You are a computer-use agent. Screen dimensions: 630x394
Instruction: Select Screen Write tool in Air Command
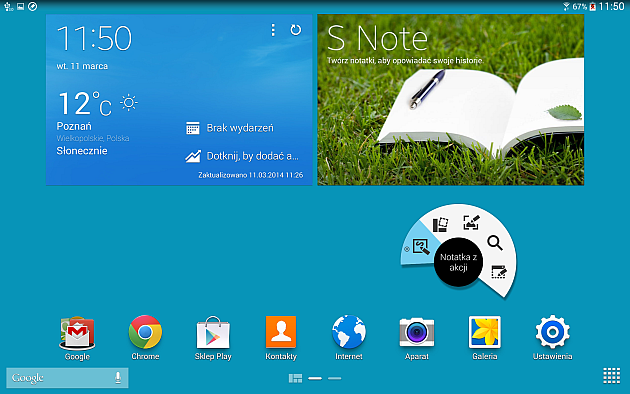(471, 222)
